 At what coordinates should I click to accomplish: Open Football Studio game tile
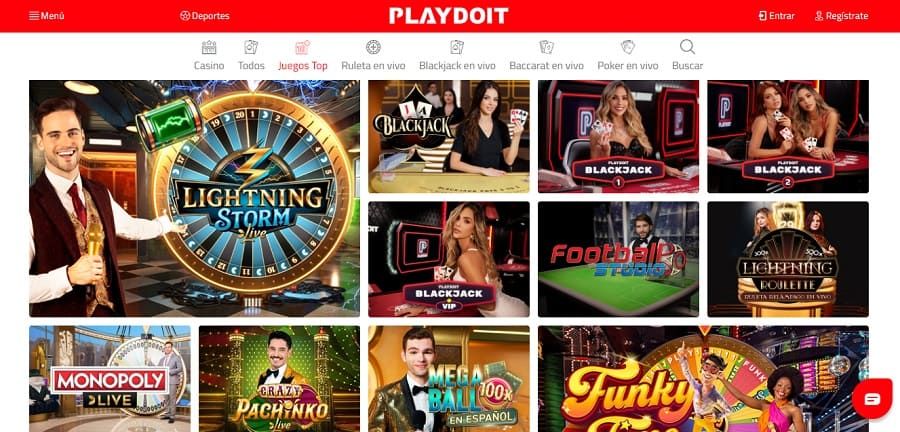point(618,259)
